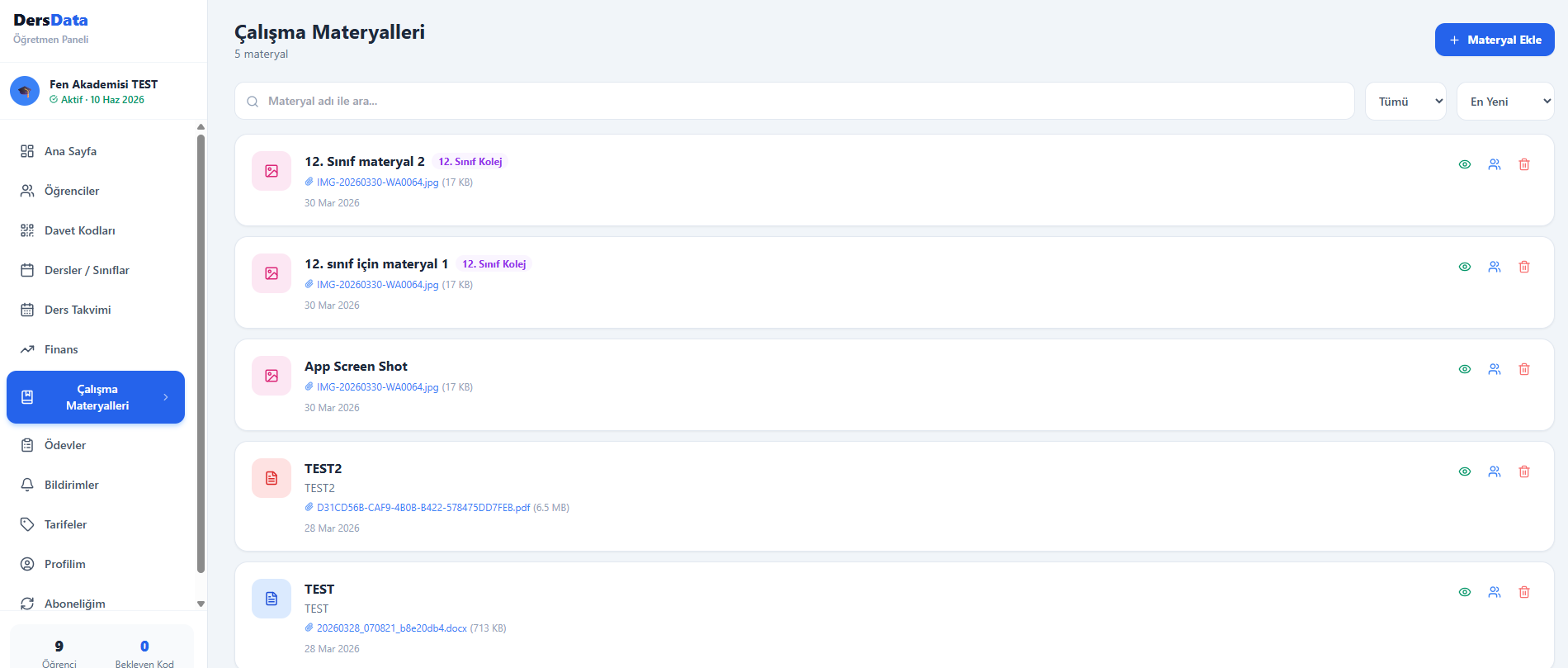Toggle the eye icon for App Screen Shot
Screen dimensions: 1568x668
click(x=1464, y=369)
